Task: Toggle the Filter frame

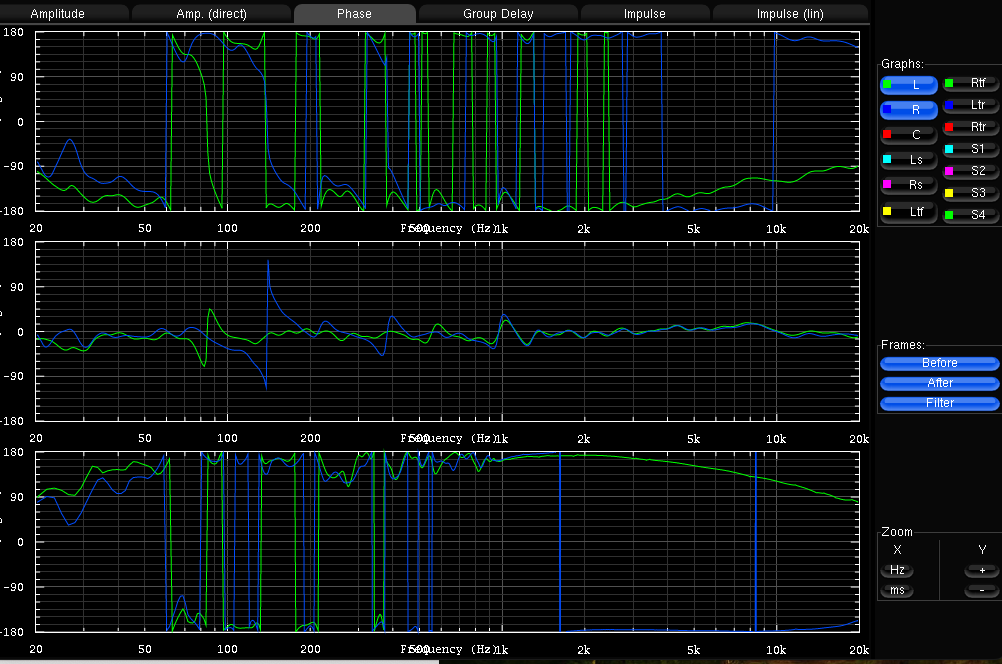Action: [x=939, y=403]
